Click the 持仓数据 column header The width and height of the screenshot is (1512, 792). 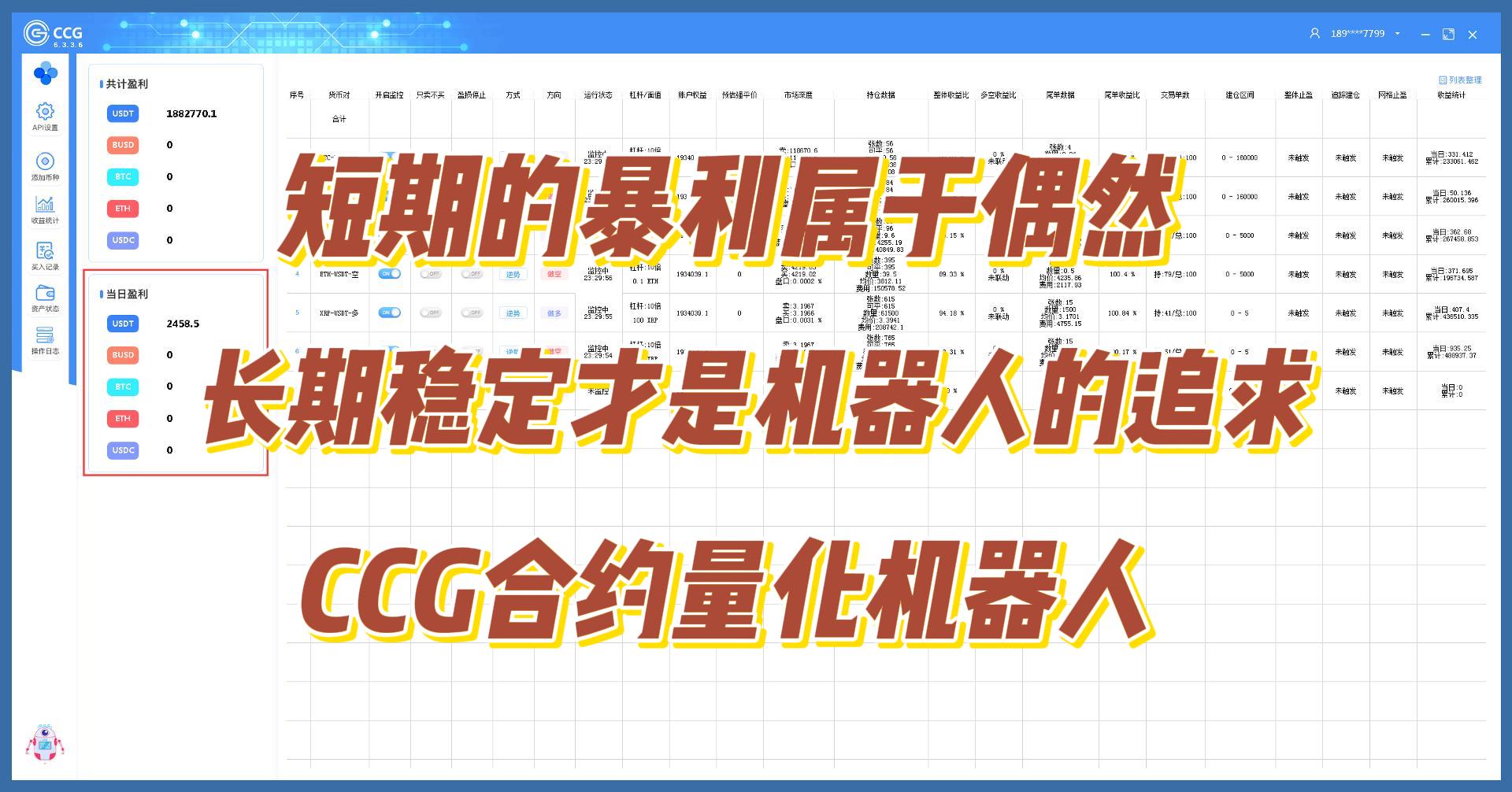880,94
